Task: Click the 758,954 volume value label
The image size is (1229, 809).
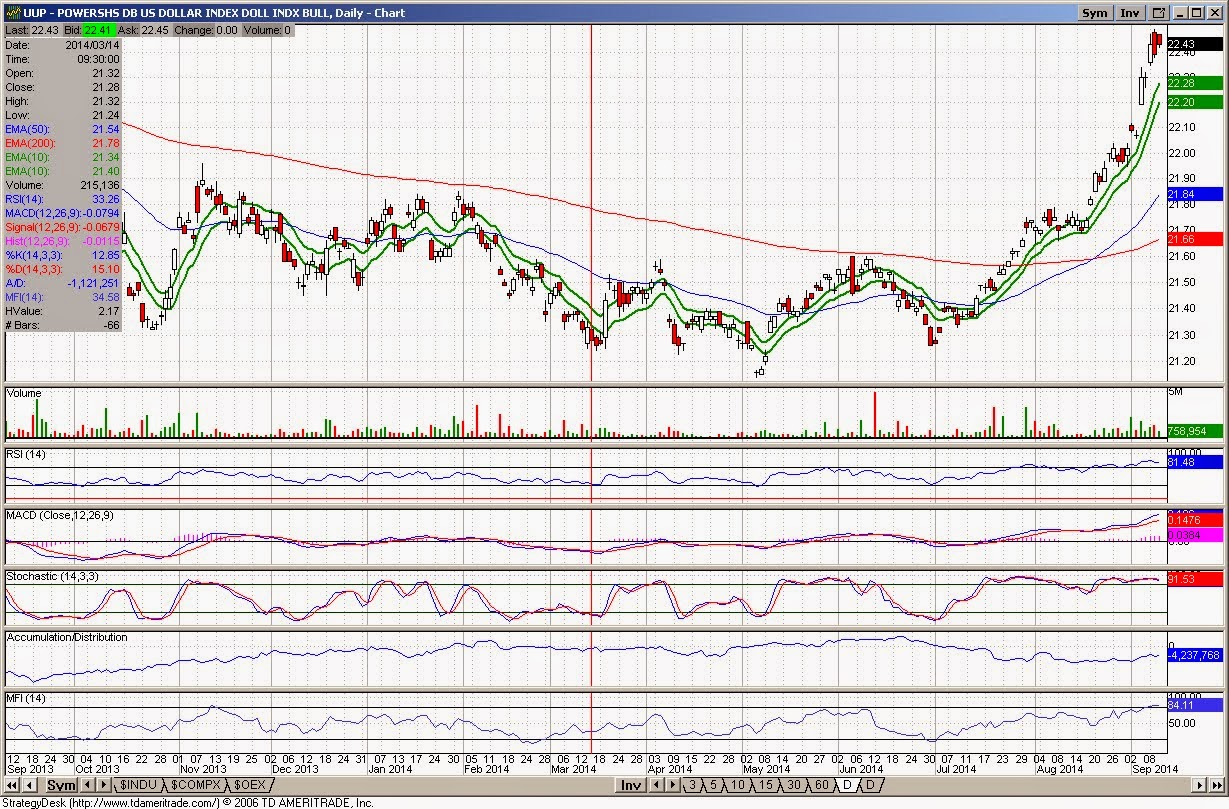Action: pos(1194,432)
